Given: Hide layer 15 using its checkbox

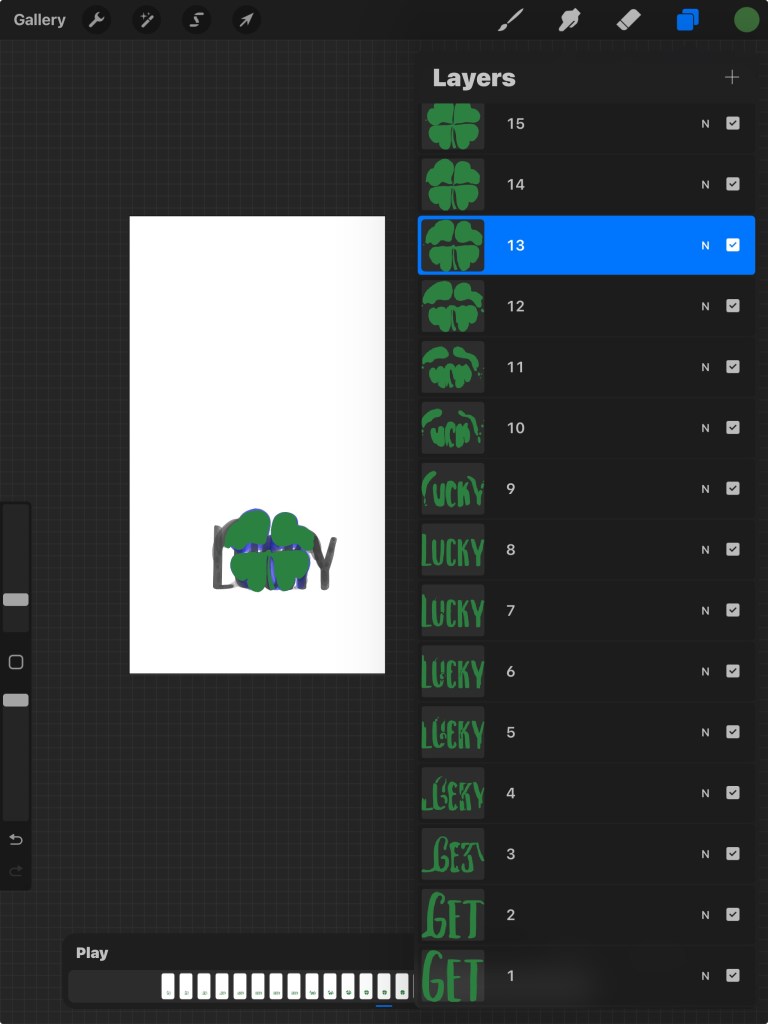Looking at the screenshot, I should [x=733, y=124].
